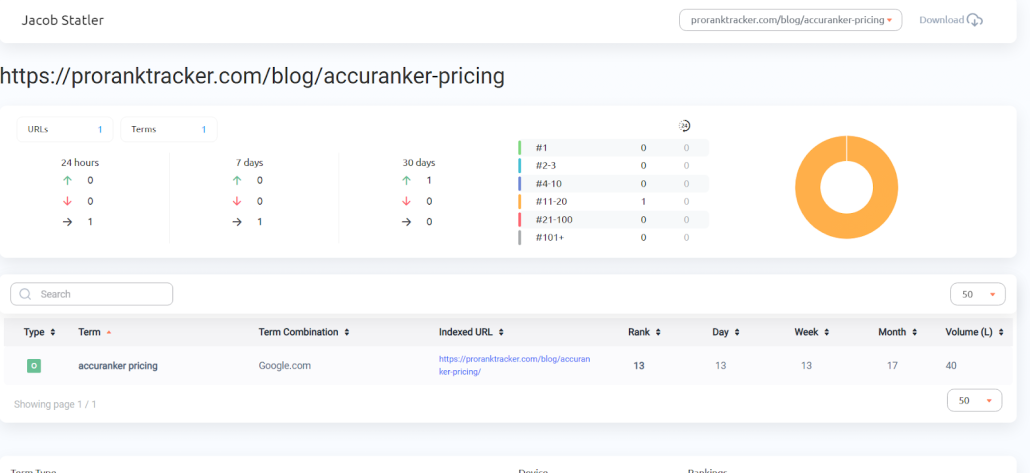The image size is (1030, 473).
Task: Click the #4-10 ranking distribution row
Action: point(614,183)
